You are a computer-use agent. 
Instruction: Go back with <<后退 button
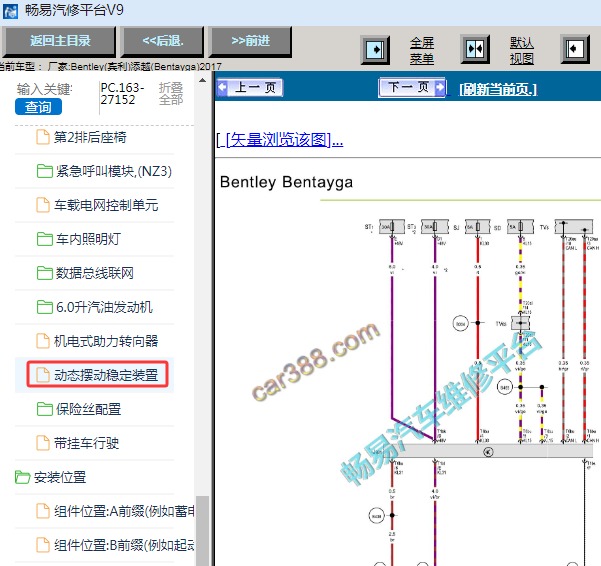click(x=163, y=41)
